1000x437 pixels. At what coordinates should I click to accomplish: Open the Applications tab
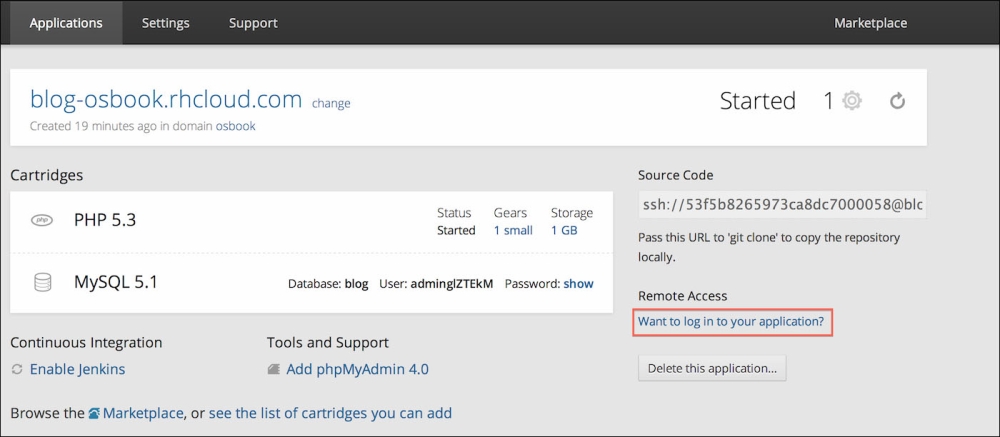66,22
